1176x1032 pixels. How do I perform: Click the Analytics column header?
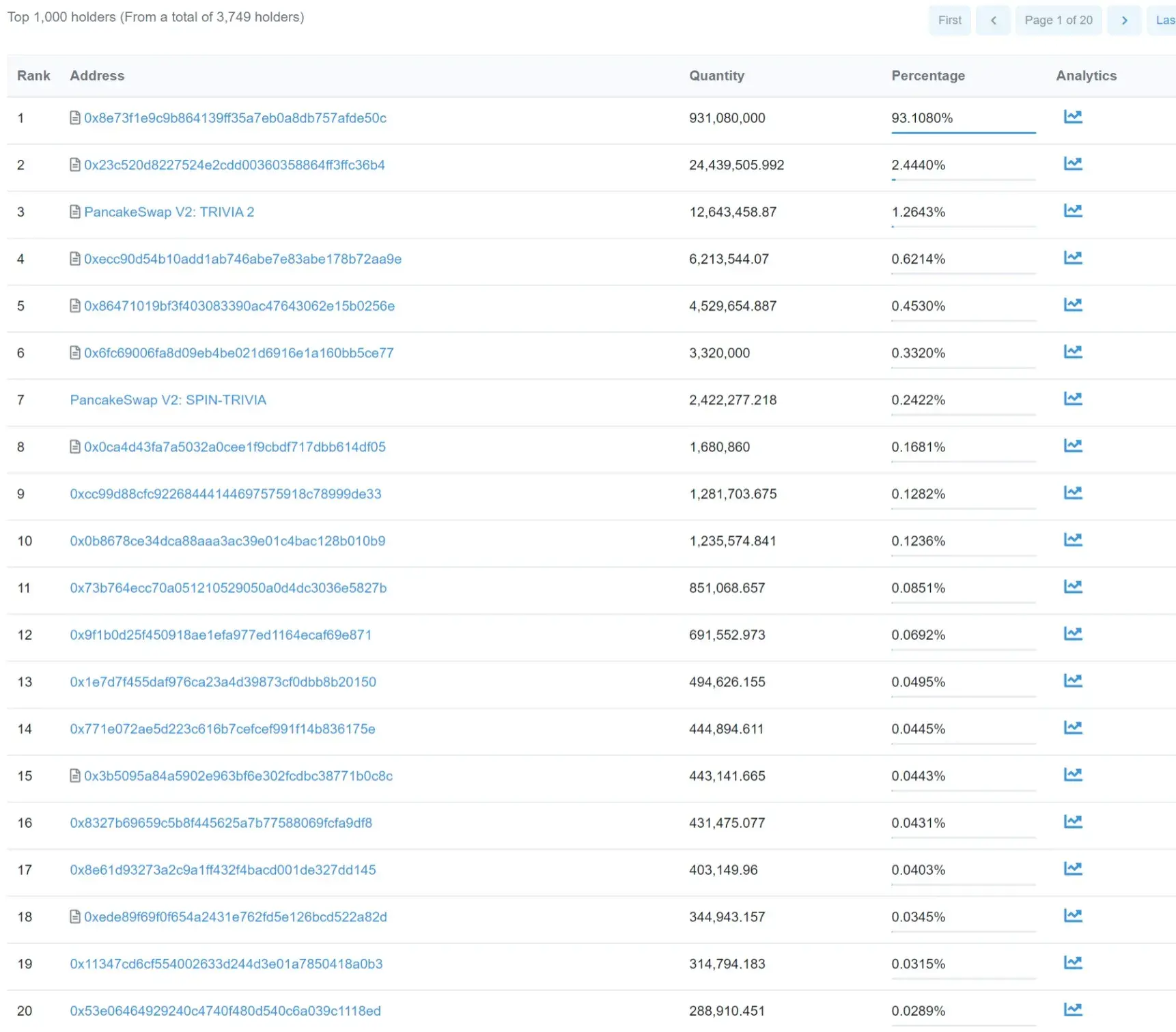point(1086,76)
